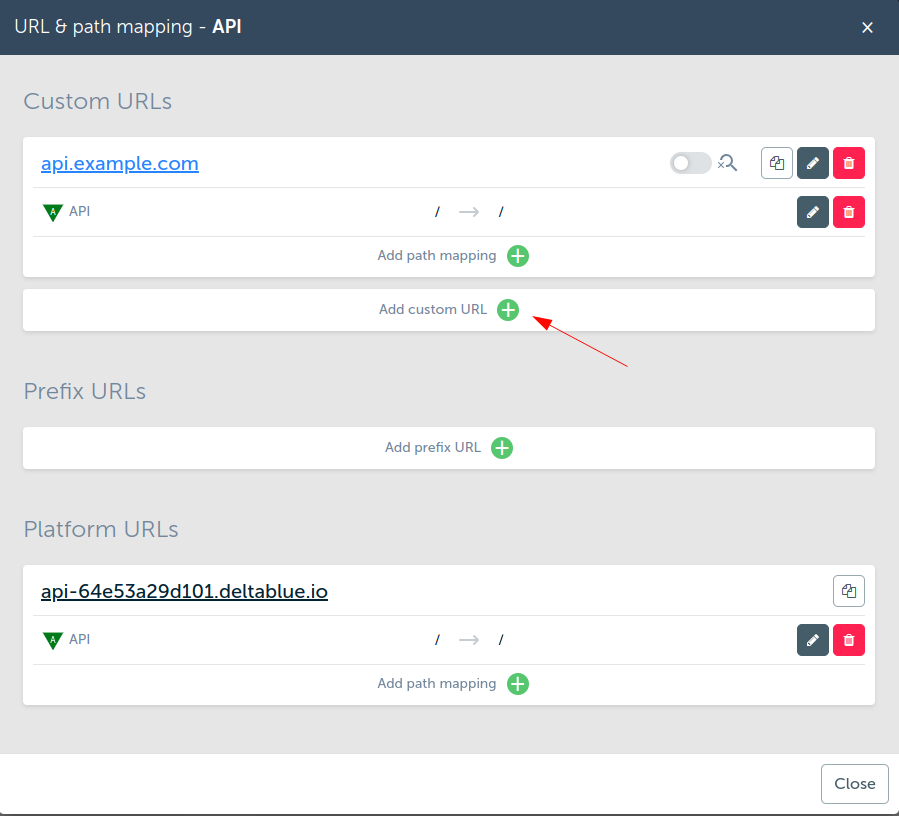This screenshot has height=816, width=899.
Task: Copy the deltablue.io platform URL
Action: tap(849, 591)
